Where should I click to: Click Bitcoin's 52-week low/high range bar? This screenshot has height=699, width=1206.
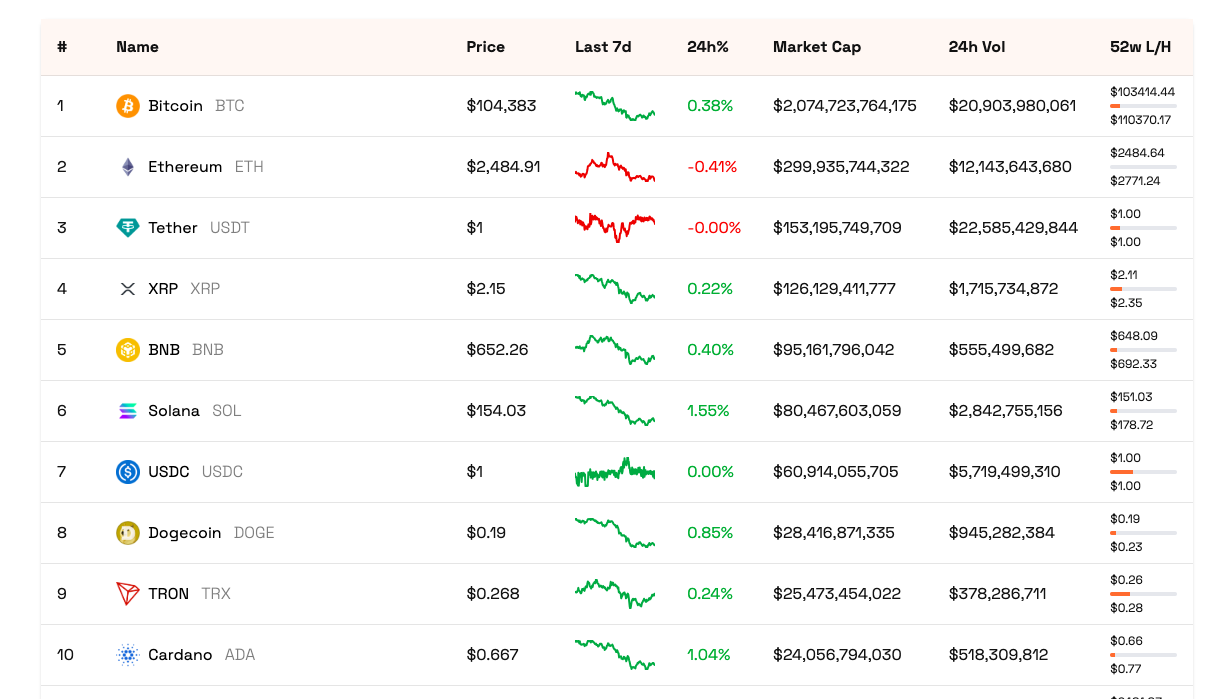pyautogui.click(x=1143, y=106)
